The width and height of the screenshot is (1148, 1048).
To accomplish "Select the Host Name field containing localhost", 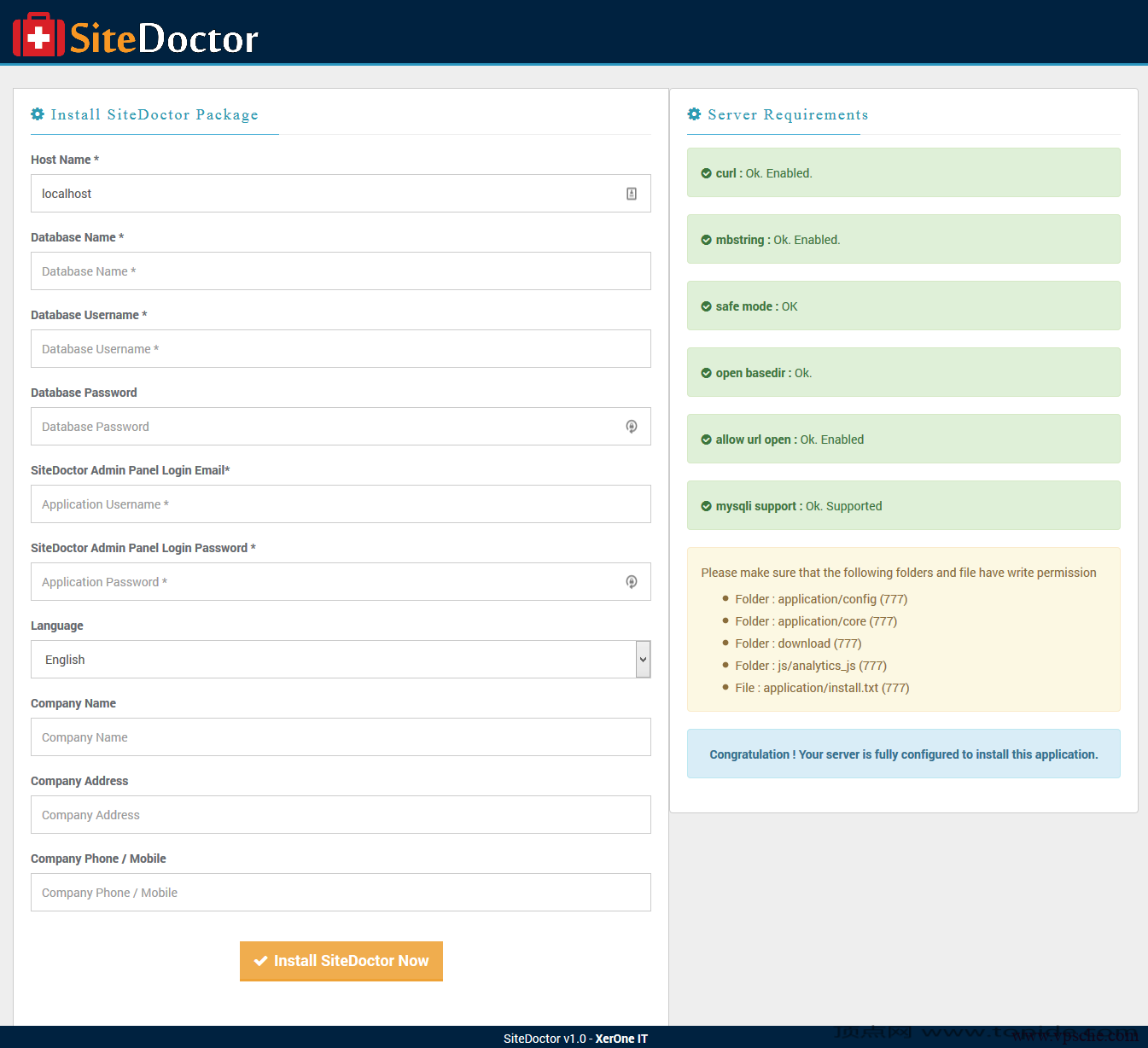I will (324, 194).
